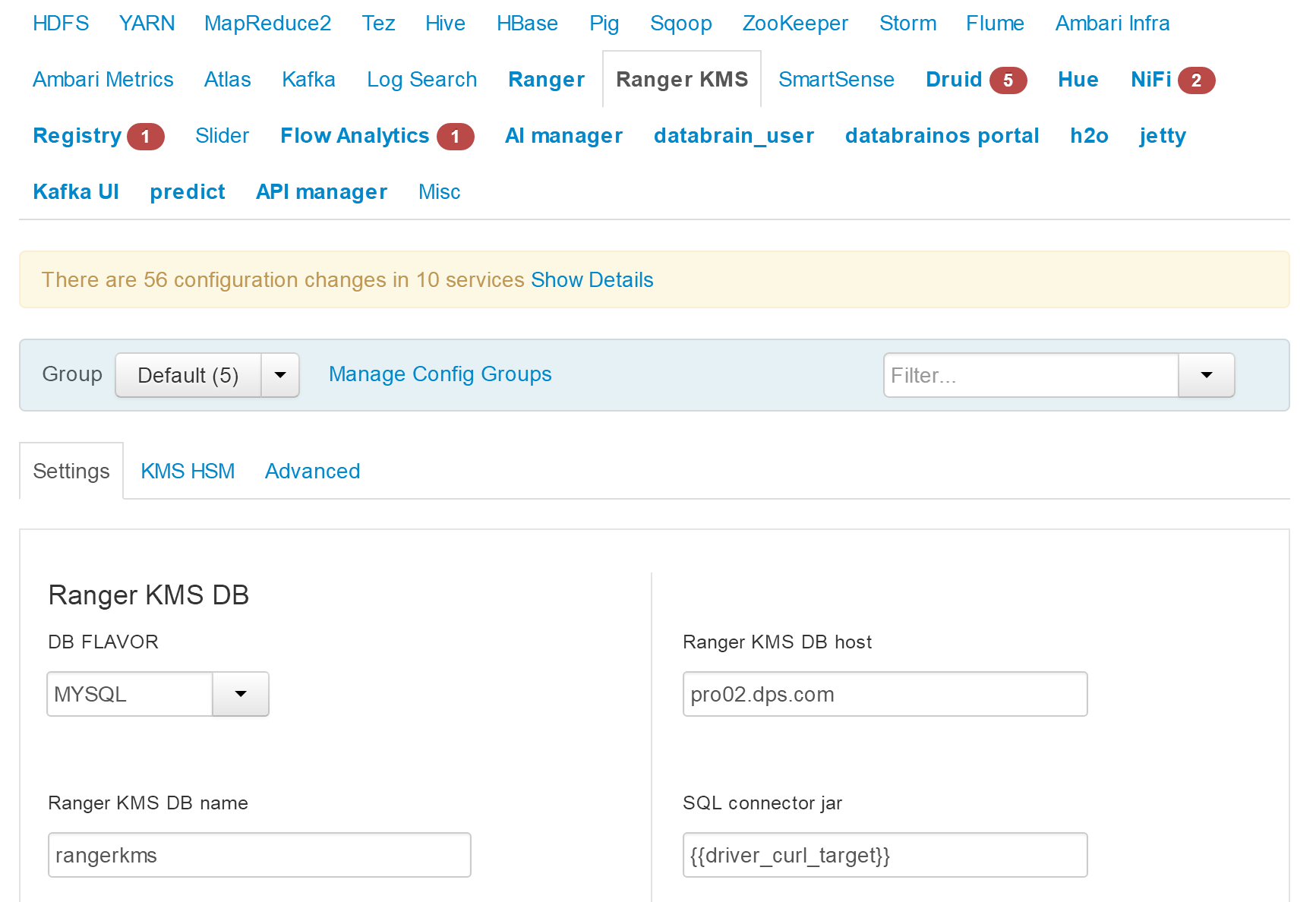Open Manage Config Groups link
The width and height of the screenshot is (1316, 902).
(440, 374)
